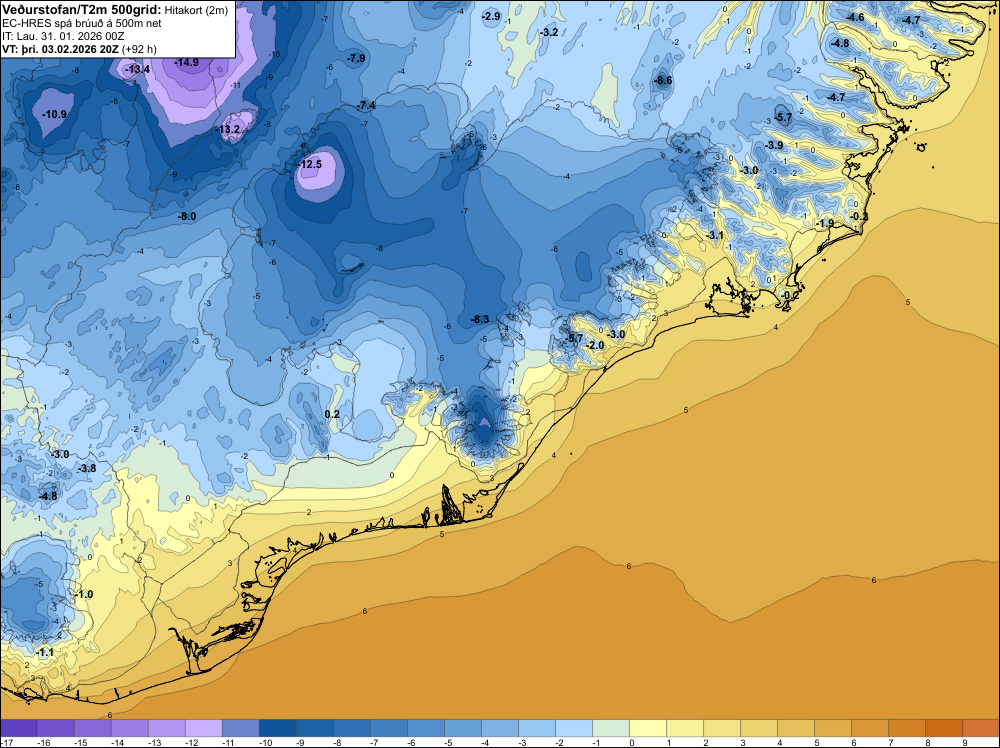The width and height of the screenshot is (1000, 748).
Task: Click the -1.1 temperature label
Action: [x=45, y=653]
